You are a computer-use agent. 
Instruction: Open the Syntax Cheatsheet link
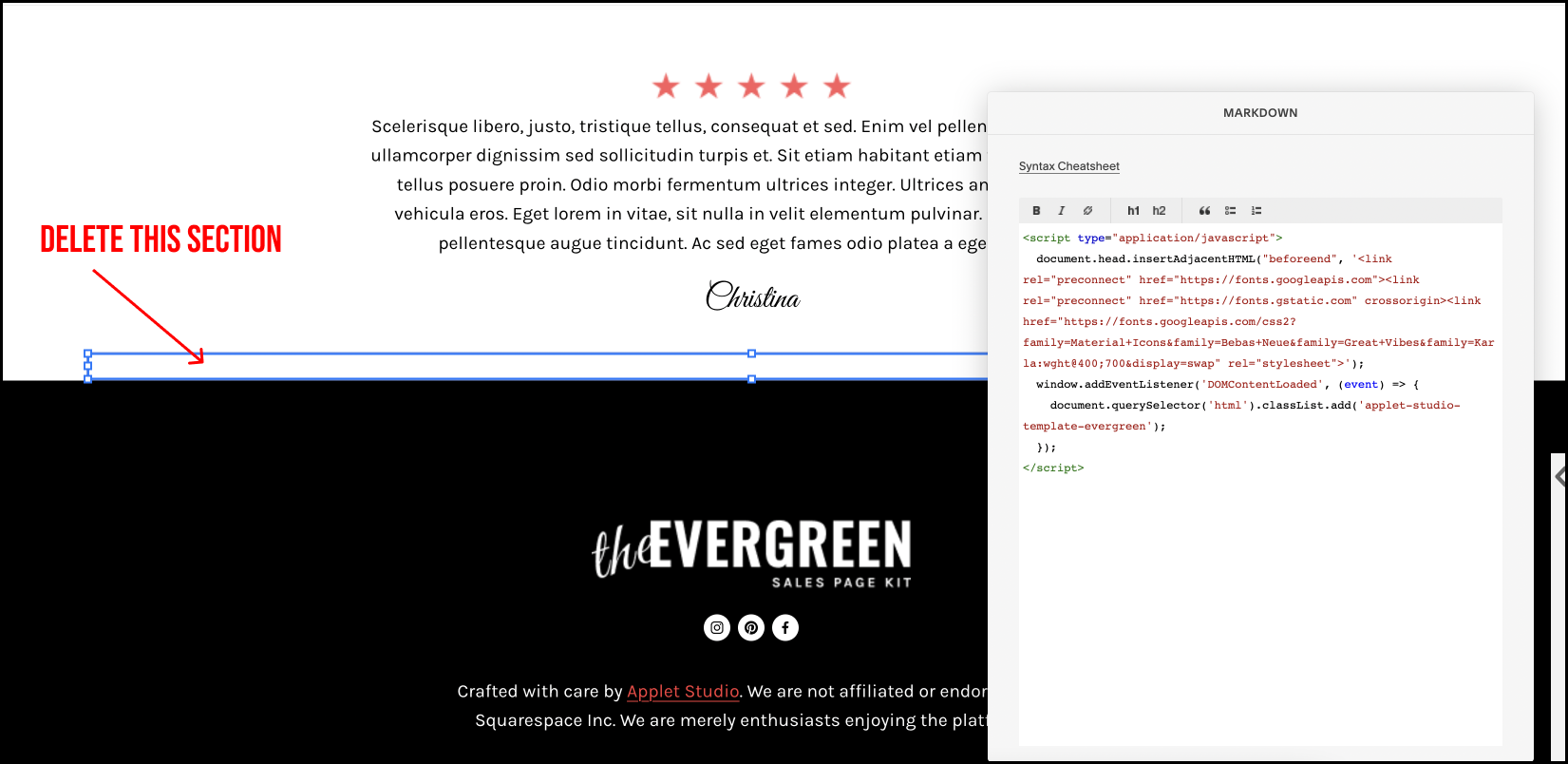click(1069, 166)
